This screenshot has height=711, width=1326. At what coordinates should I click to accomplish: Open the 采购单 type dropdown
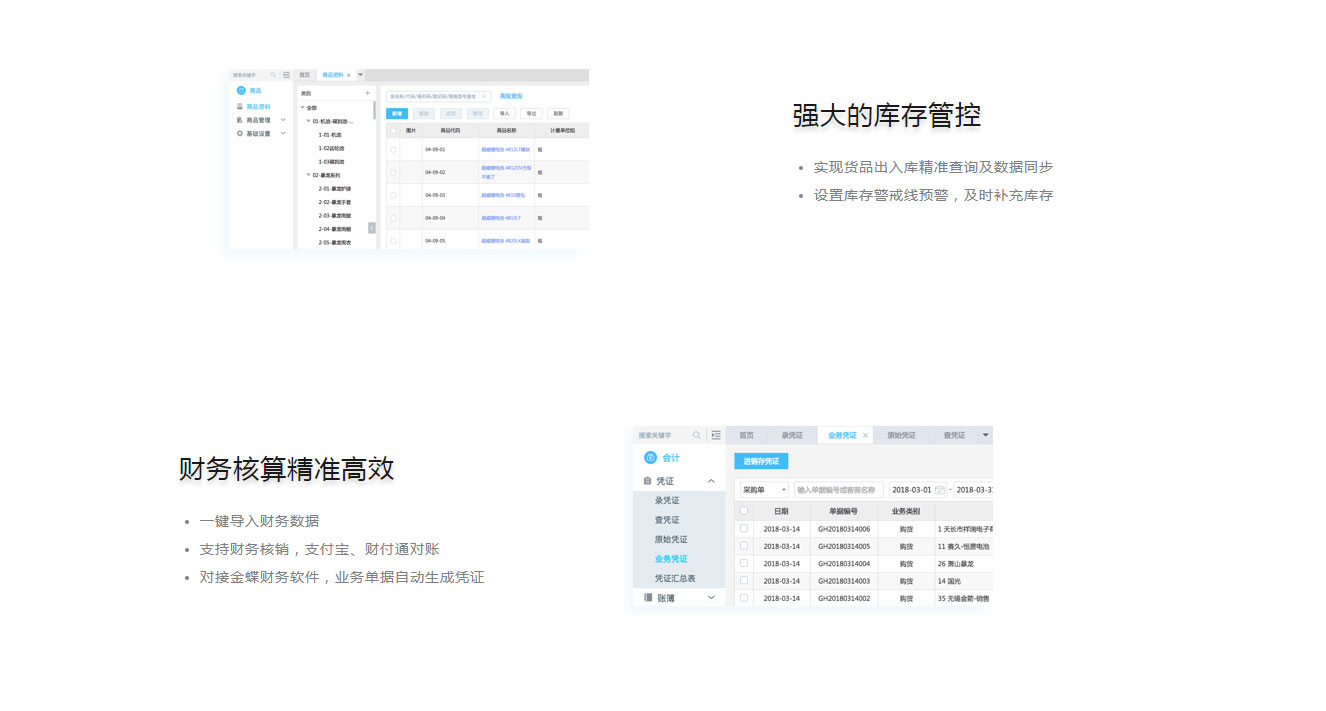pos(764,490)
